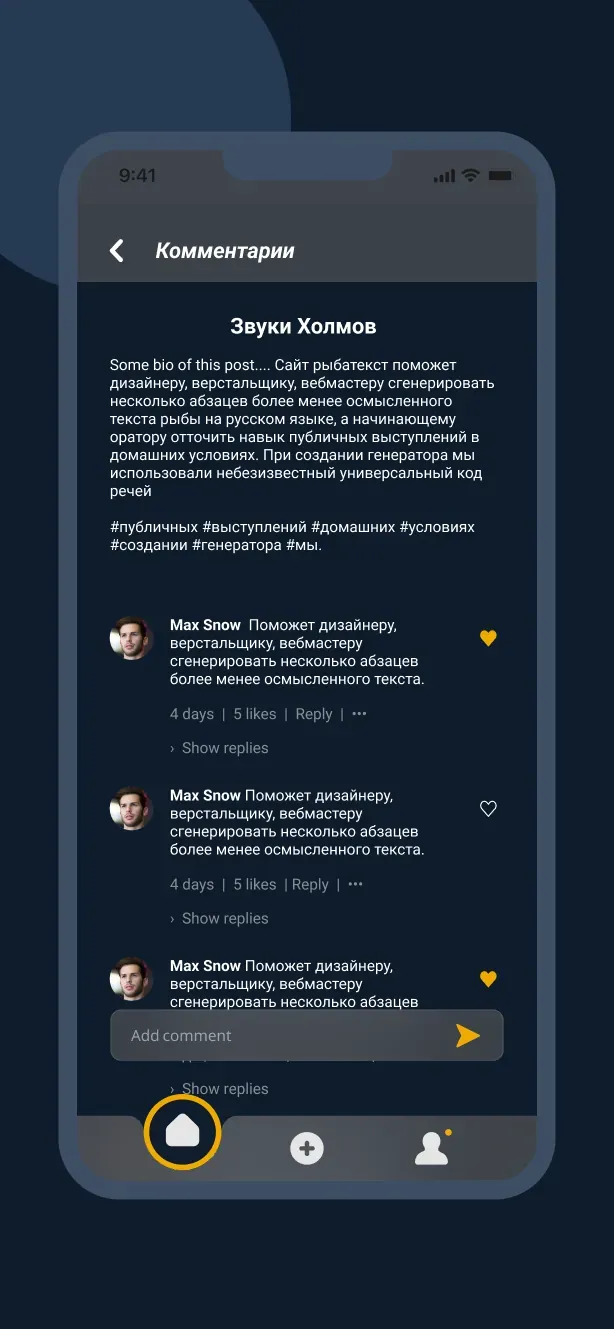Image resolution: width=614 pixels, height=1329 pixels.
Task: View 5 likes on the first comment
Action: point(255,714)
